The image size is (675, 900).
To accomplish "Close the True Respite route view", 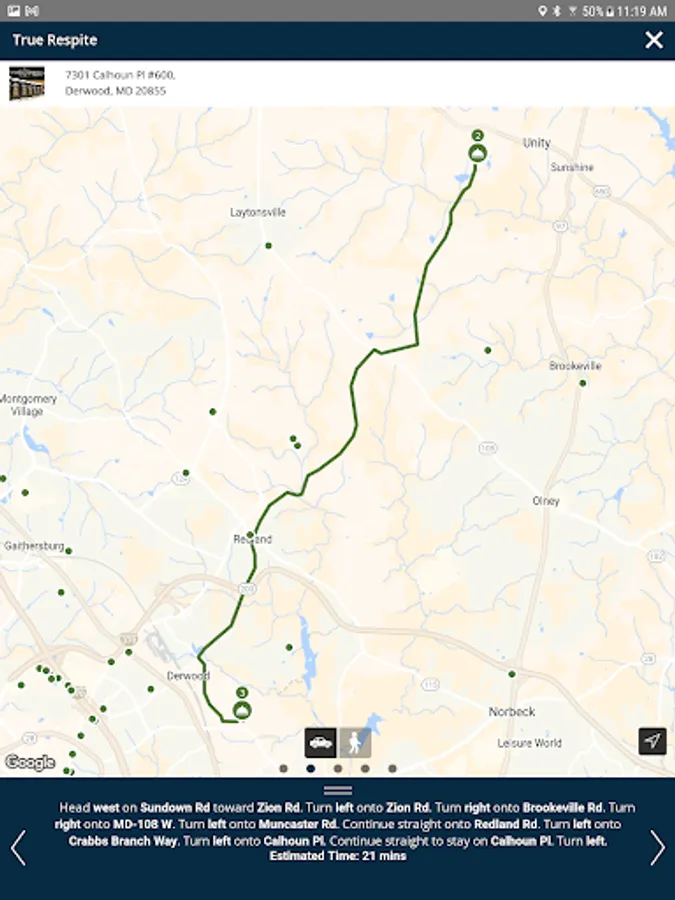I will (654, 40).
